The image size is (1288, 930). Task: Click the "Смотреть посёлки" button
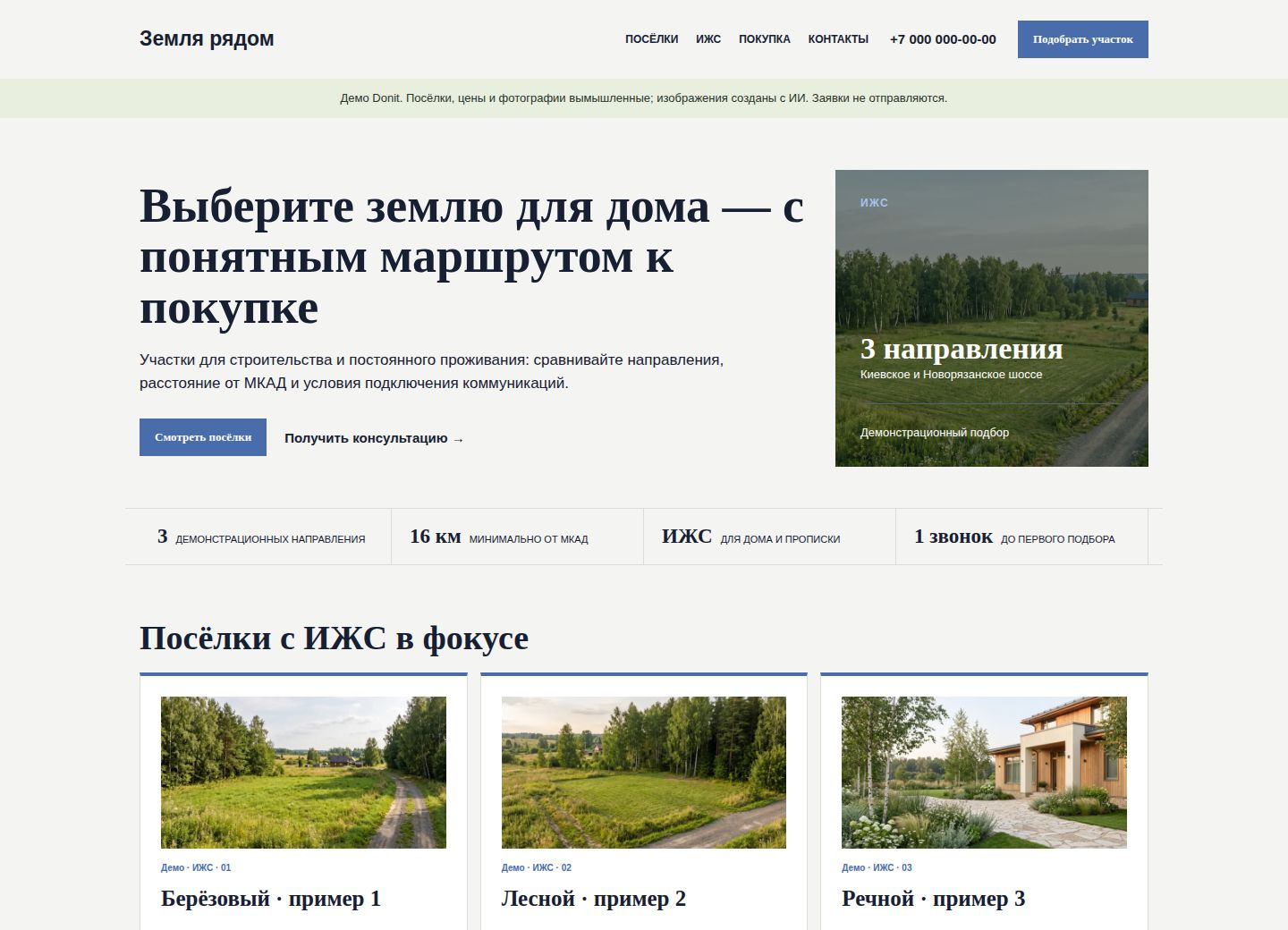point(203,437)
